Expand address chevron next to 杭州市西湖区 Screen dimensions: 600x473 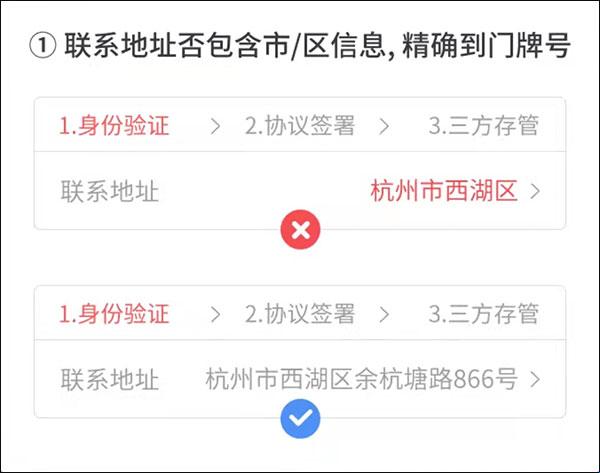point(535,191)
